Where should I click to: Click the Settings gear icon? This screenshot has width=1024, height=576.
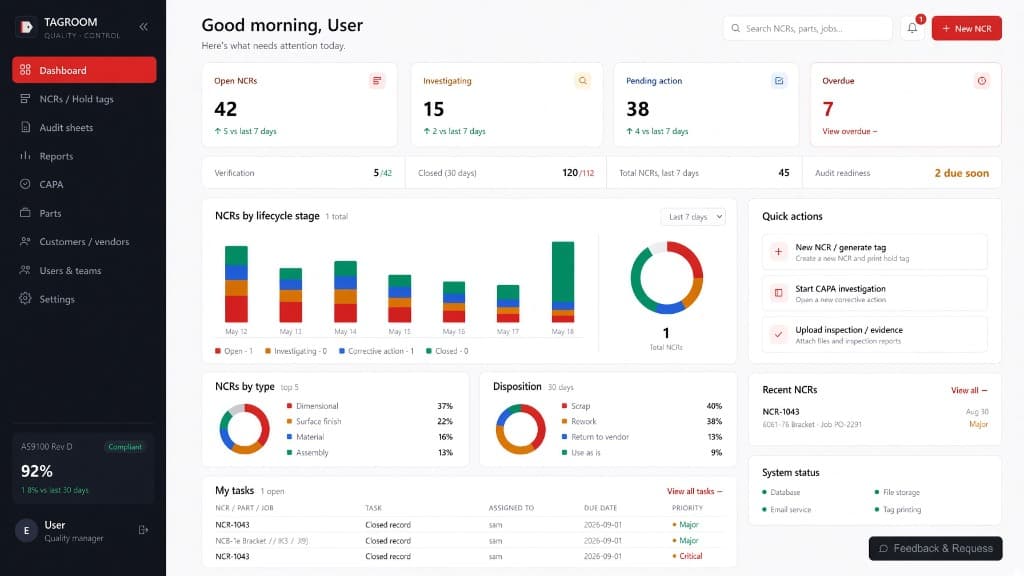[x=25, y=298]
